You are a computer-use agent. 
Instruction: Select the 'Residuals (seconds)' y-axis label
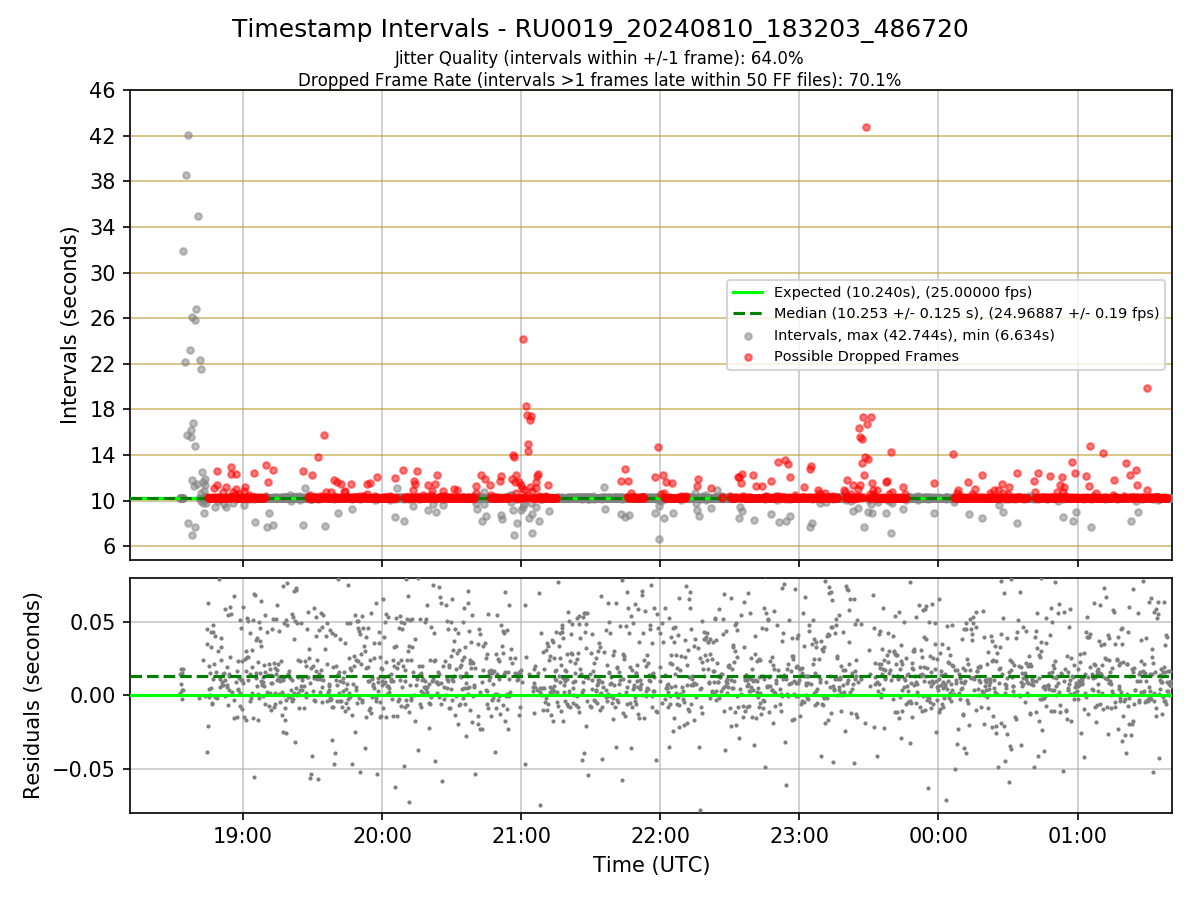click(33, 695)
